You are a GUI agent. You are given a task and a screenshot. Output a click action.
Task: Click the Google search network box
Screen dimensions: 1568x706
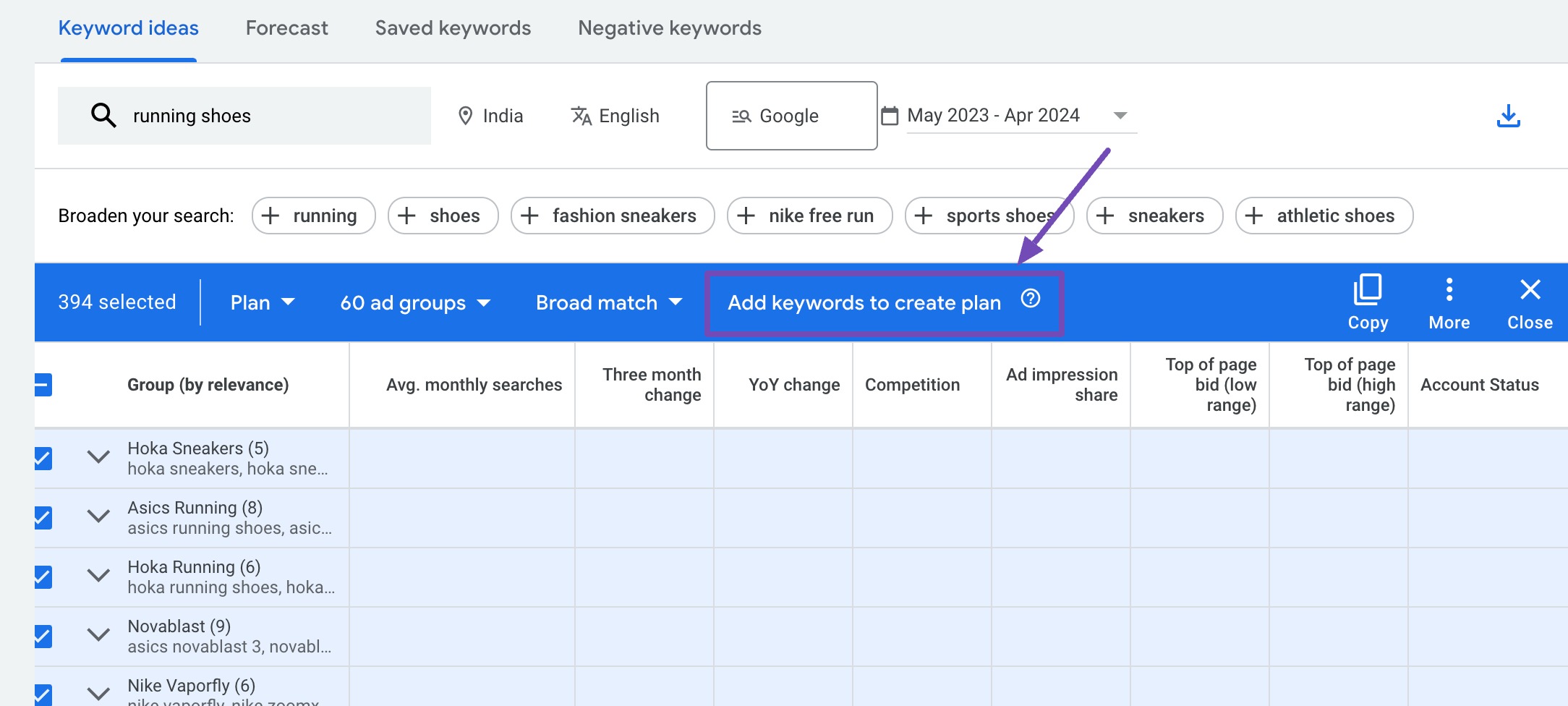coord(792,116)
